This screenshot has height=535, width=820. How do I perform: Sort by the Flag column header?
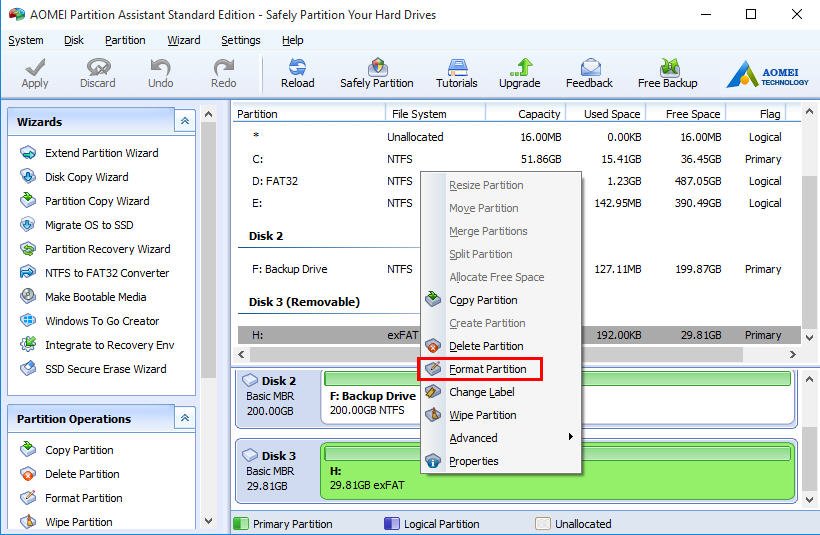click(x=756, y=114)
